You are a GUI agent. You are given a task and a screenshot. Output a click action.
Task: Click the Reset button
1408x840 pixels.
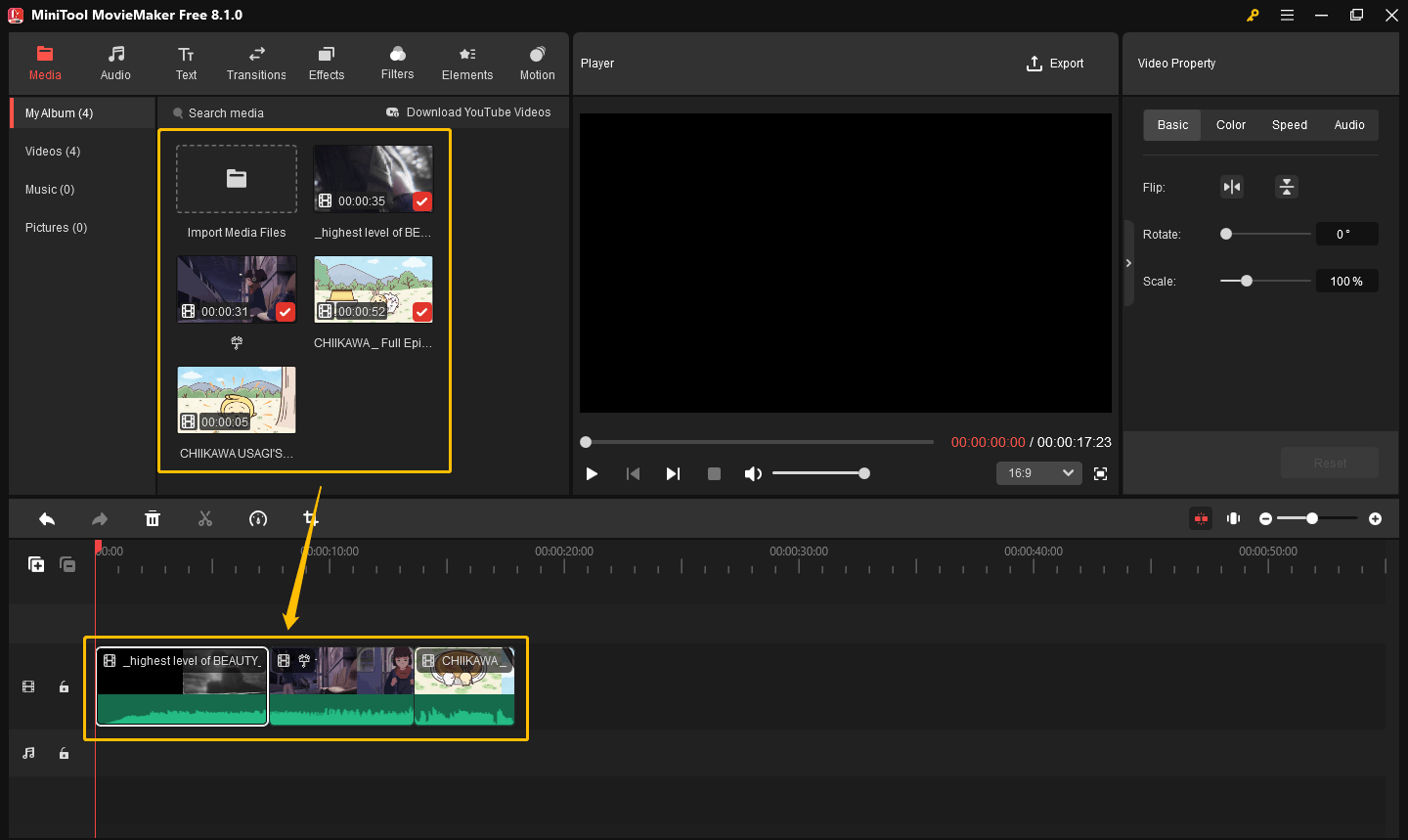coord(1330,463)
